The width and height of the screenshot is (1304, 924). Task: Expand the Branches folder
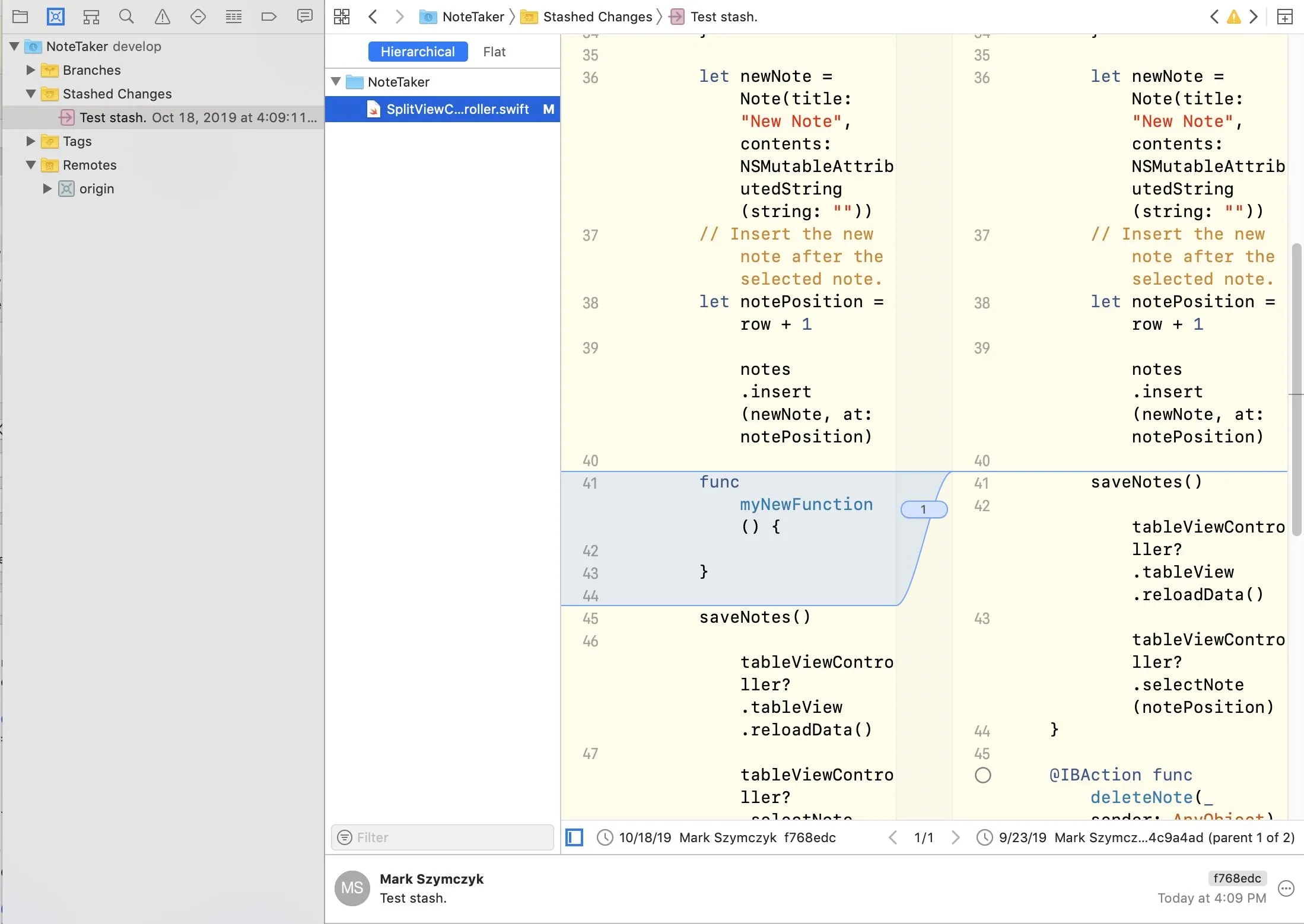31,70
